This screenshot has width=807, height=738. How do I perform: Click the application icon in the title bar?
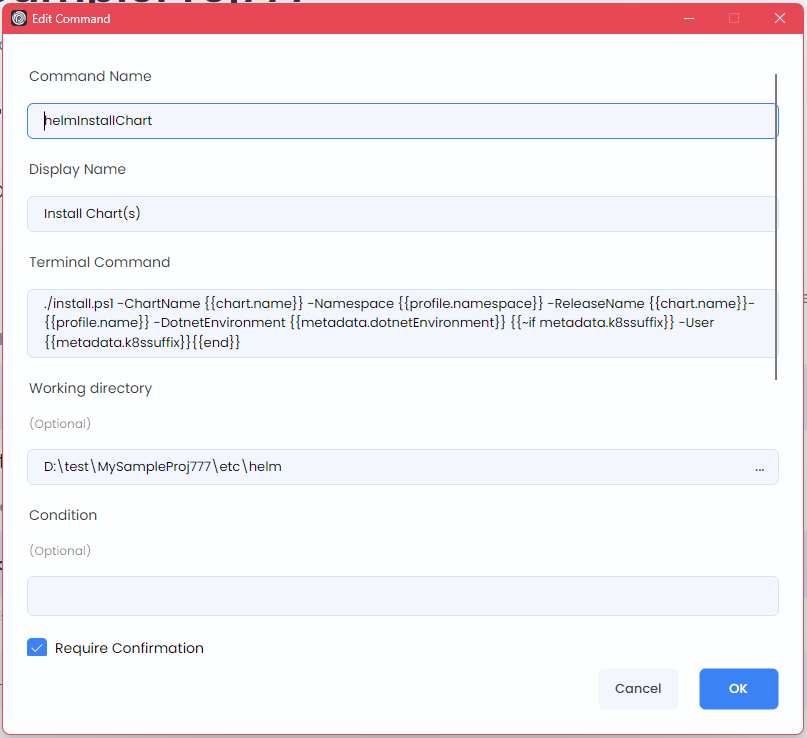(18, 18)
